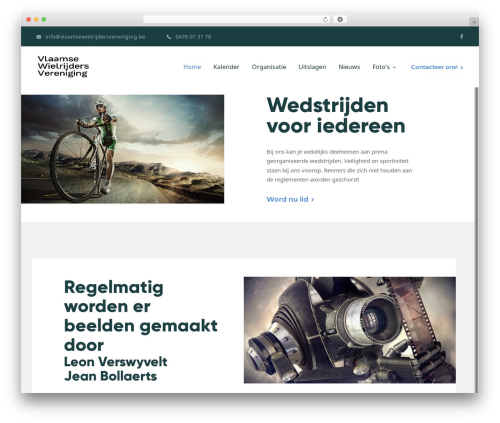This screenshot has height=423, width=500.
Task: Click the Contacteer ons! button
Action: (437, 67)
